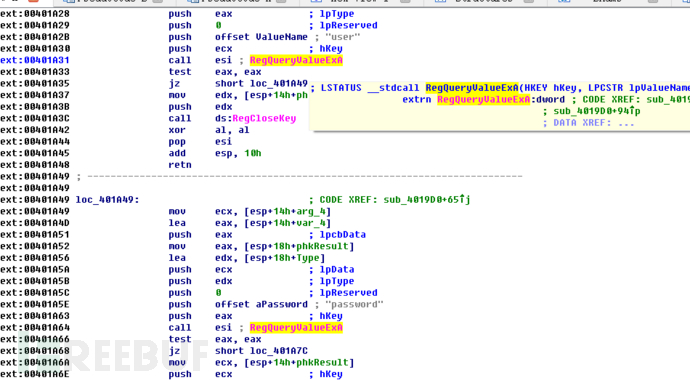Click 'ecx' operand at 00401A30
This screenshot has width=690, height=380.
tap(224, 49)
